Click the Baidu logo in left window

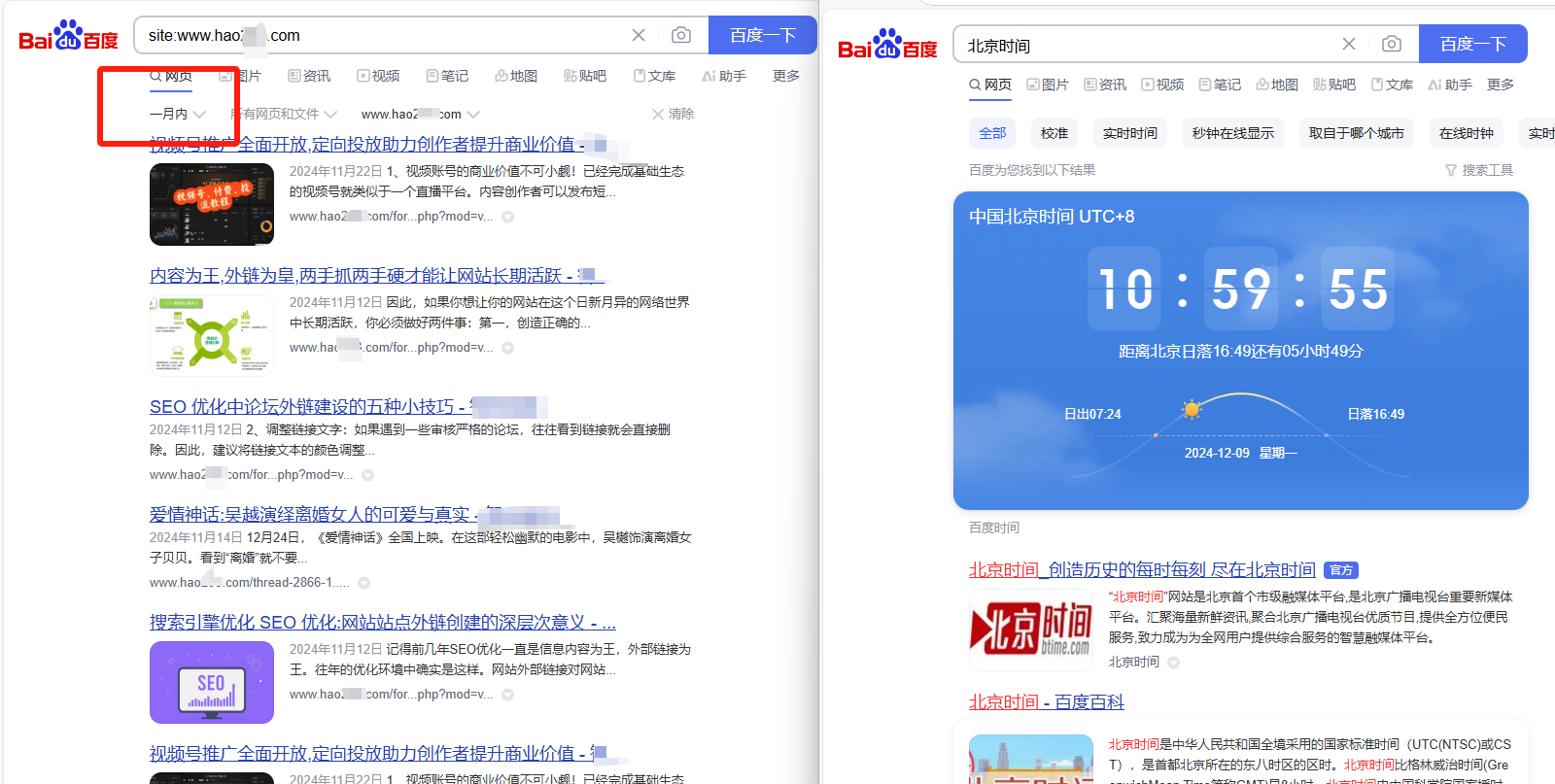(x=68, y=36)
